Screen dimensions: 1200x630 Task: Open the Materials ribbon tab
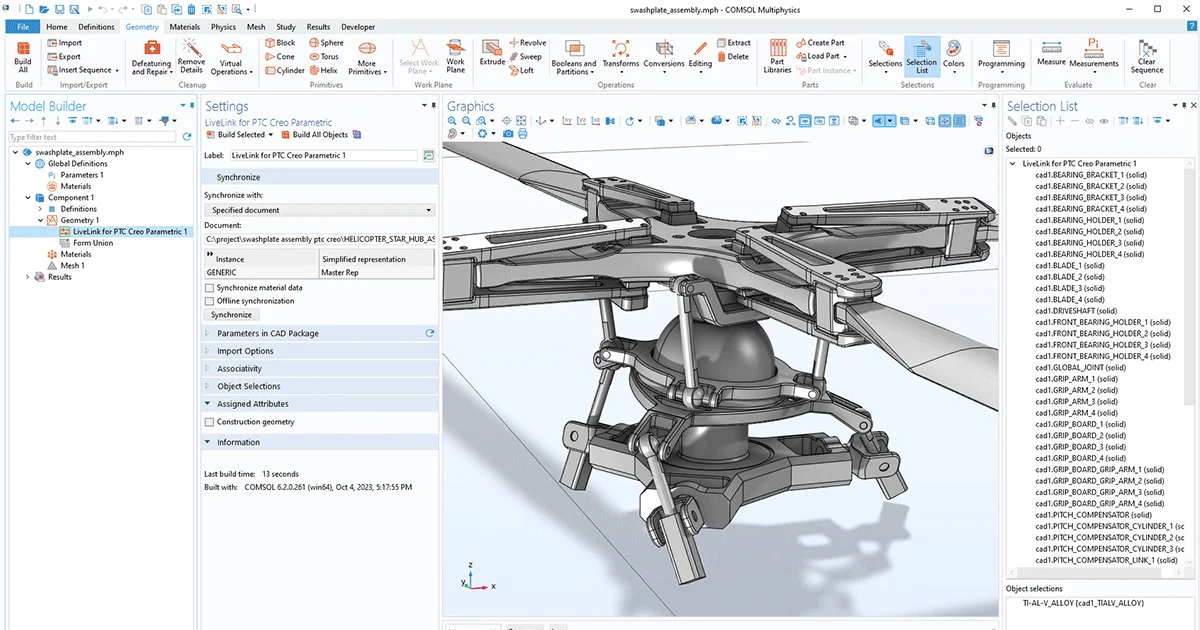click(x=184, y=26)
